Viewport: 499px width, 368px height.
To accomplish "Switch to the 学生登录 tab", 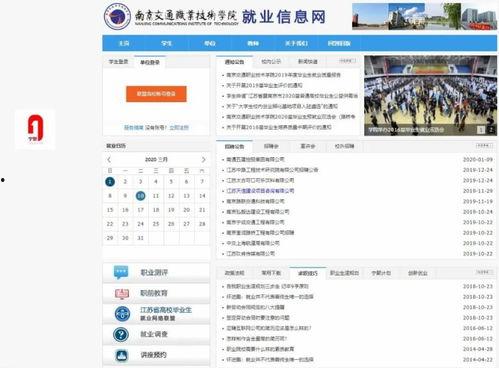I will click(x=118, y=62).
